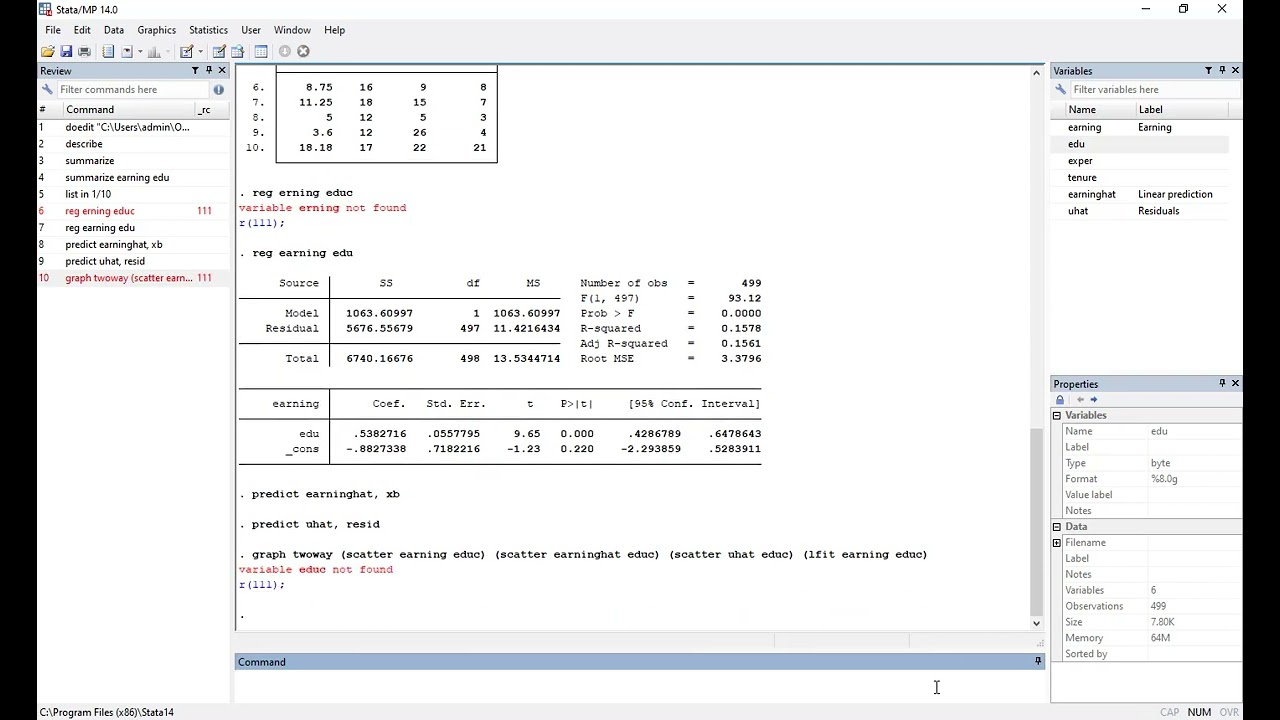This screenshot has height=720, width=1280.
Task: Toggle the pin icon in Properties panel
Action: tap(1222, 384)
